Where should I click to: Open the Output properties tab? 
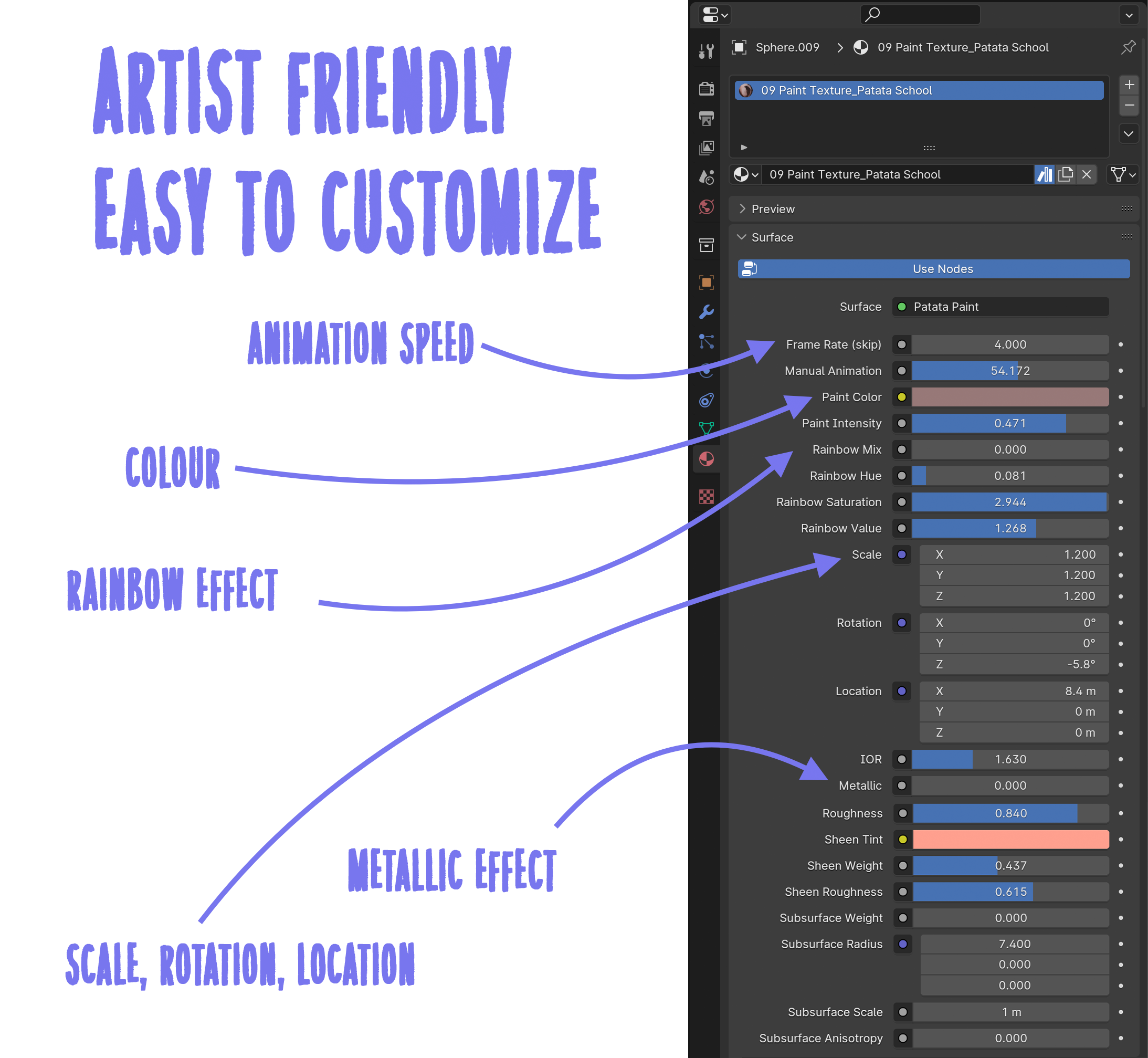coord(706,119)
